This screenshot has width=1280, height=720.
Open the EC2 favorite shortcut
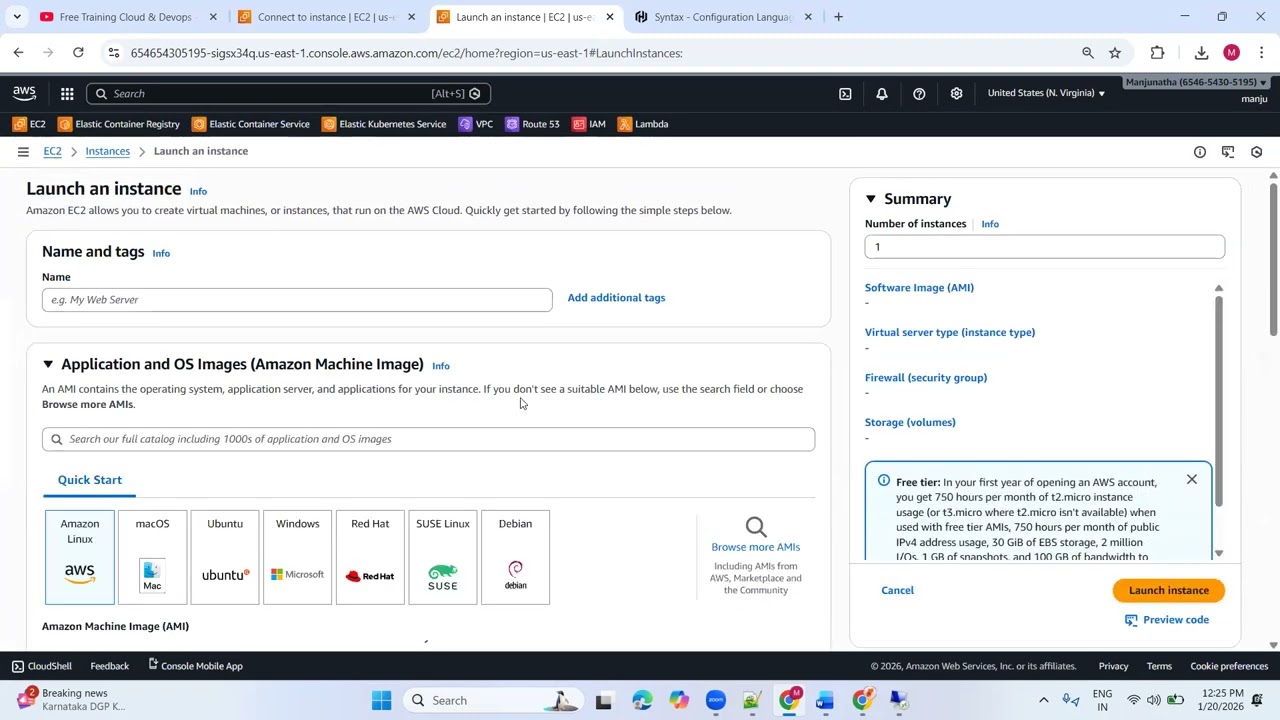click(x=29, y=124)
